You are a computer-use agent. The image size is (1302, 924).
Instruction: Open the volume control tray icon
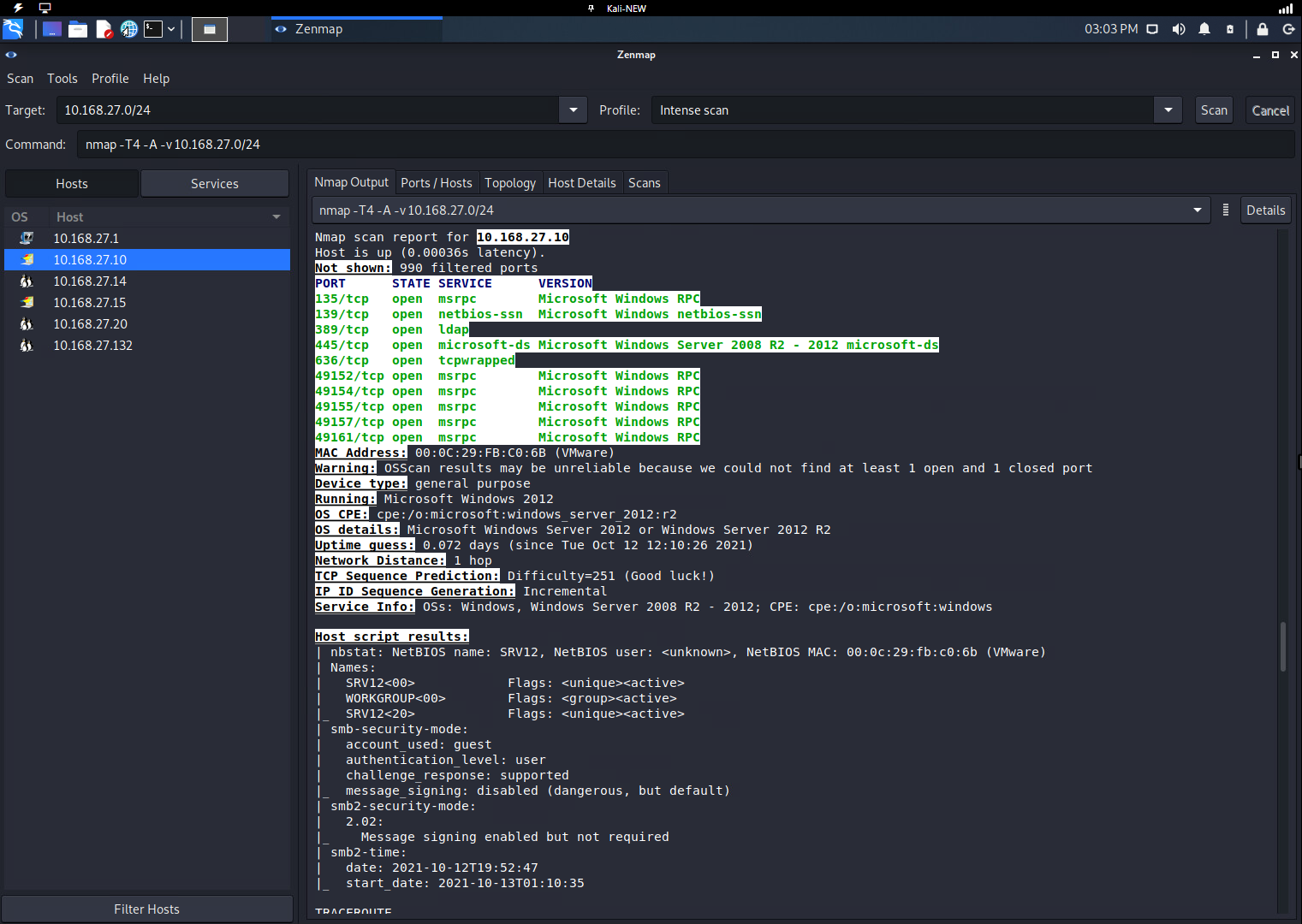pos(1179,29)
